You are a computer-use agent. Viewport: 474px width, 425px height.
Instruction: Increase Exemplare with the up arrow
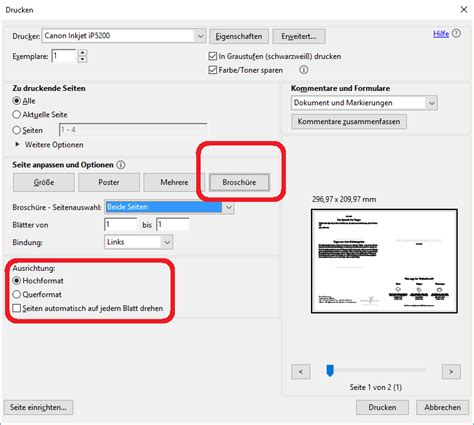[x=82, y=53]
